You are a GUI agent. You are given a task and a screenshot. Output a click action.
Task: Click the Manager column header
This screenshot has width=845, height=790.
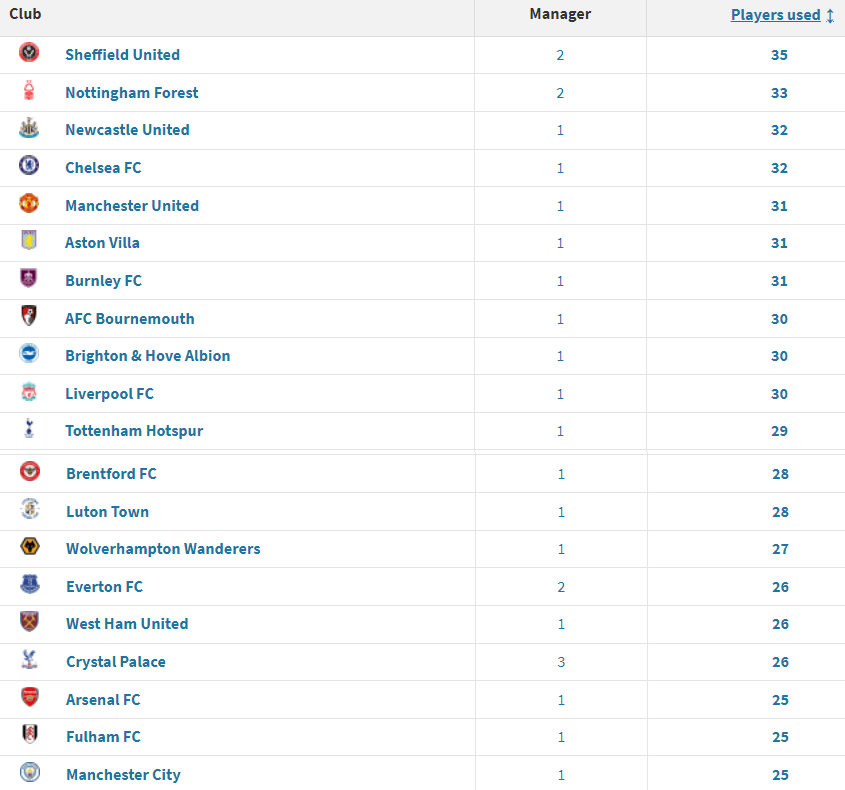(x=560, y=14)
